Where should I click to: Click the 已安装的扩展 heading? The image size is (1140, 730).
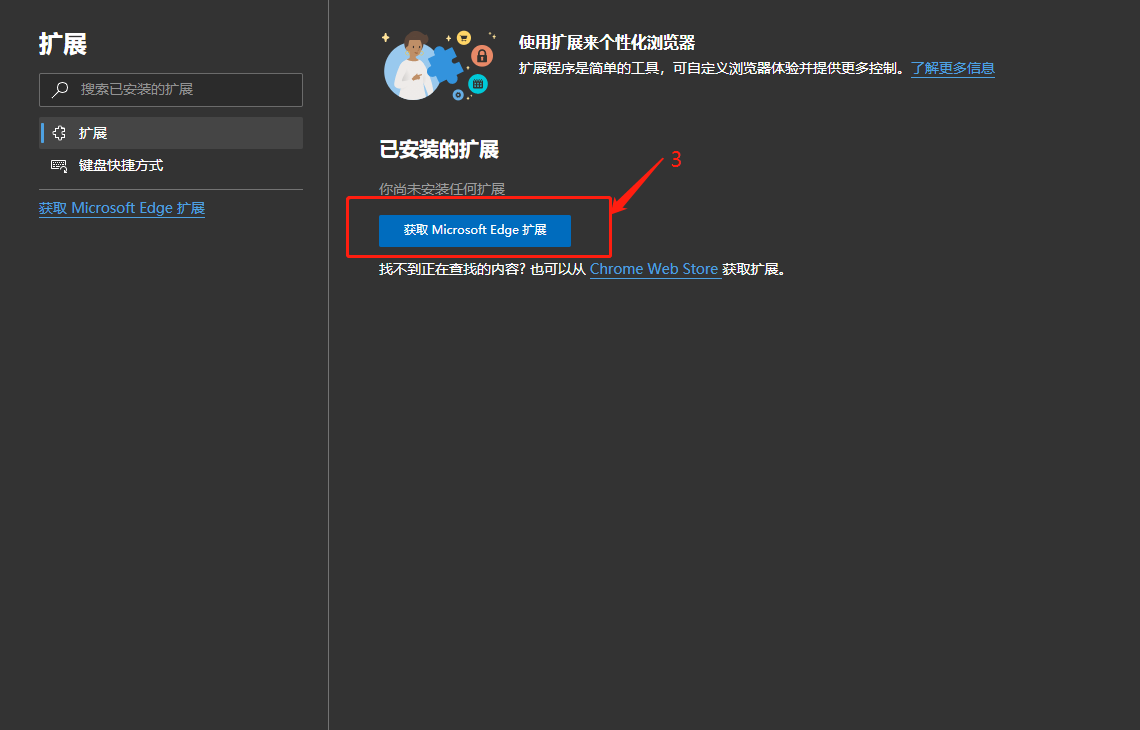pos(438,150)
